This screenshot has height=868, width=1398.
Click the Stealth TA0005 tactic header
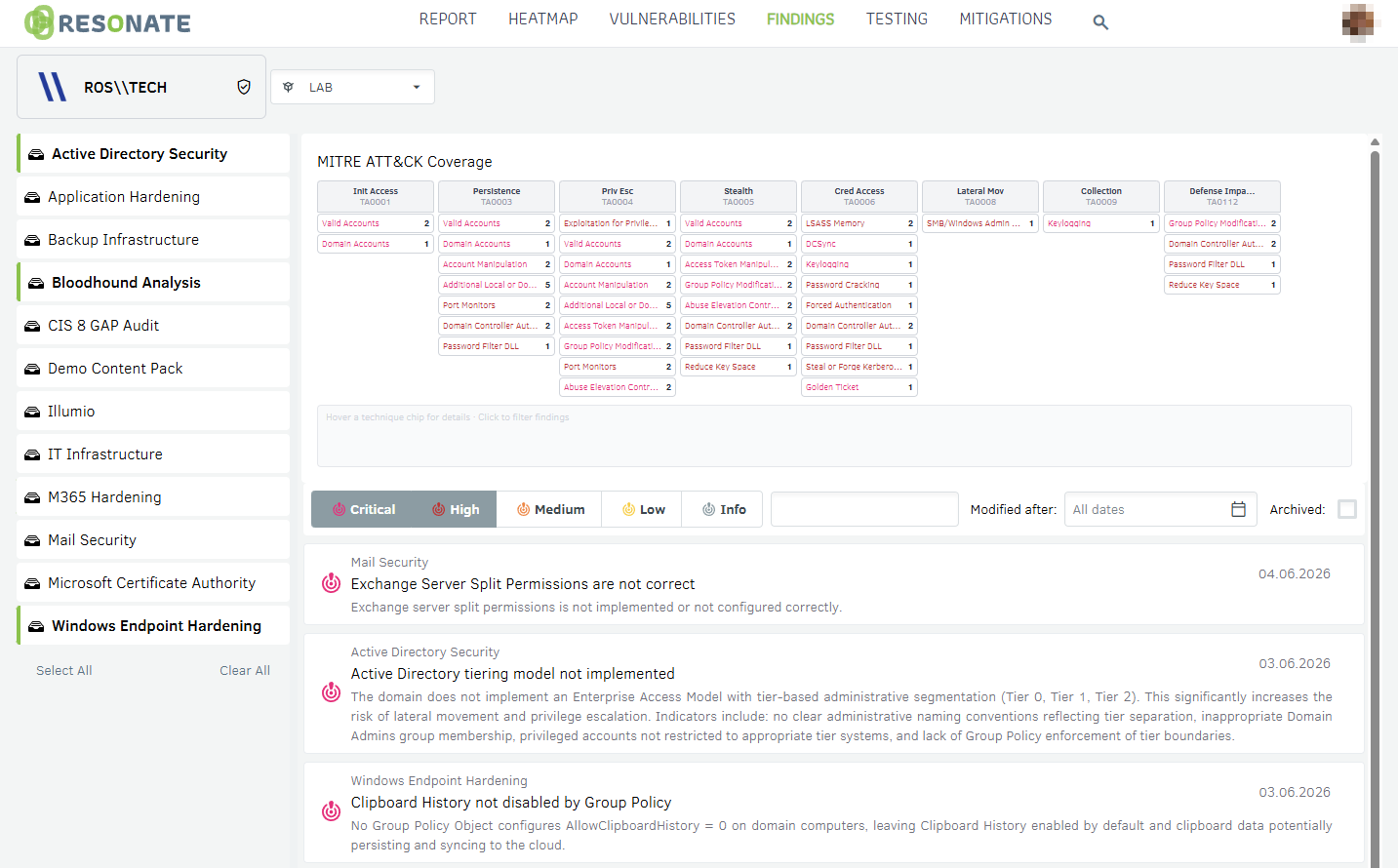tap(739, 196)
